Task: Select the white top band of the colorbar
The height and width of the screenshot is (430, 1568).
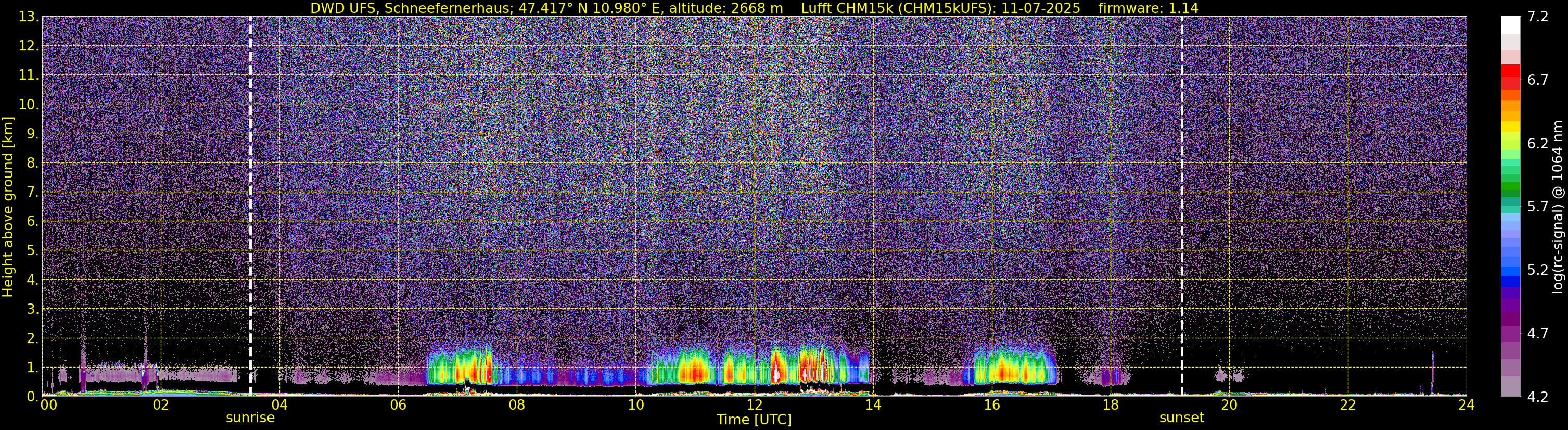Action: [1510, 25]
